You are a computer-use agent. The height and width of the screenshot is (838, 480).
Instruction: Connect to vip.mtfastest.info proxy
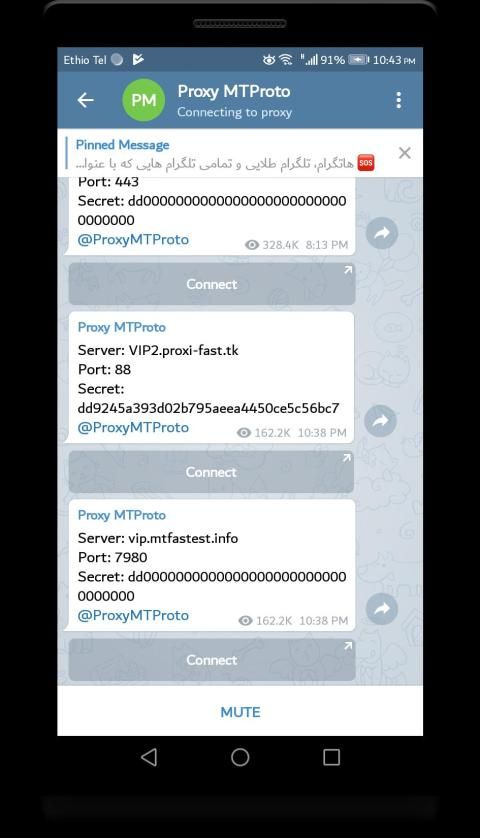pyautogui.click(x=212, y=660)
